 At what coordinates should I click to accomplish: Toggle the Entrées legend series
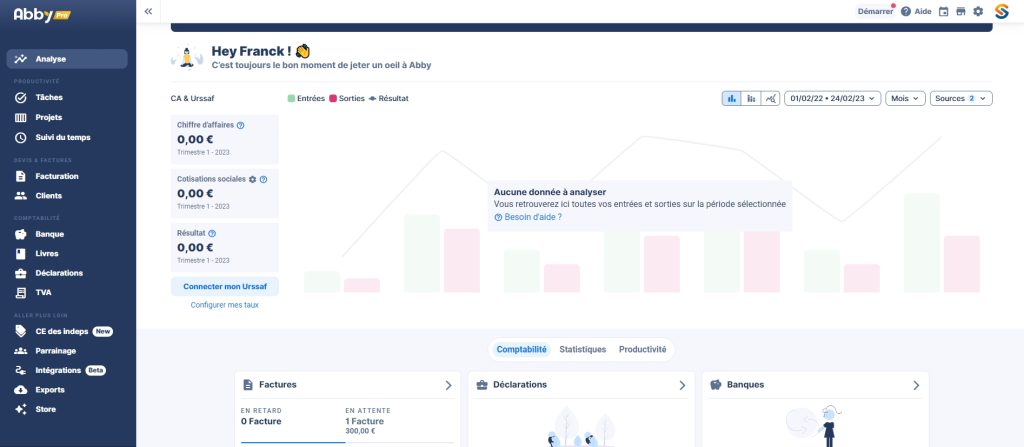[x=306, y=99]
